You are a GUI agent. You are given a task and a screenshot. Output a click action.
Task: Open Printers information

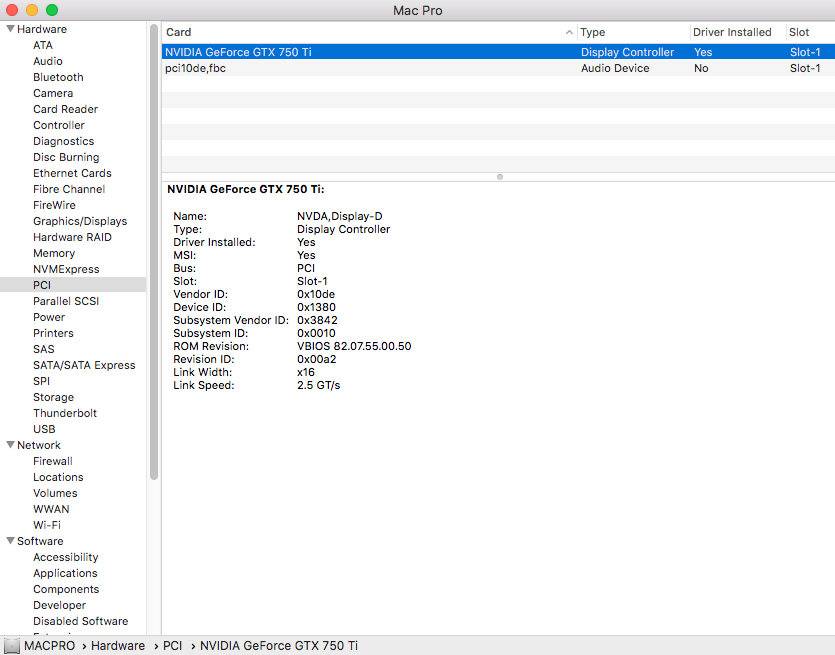(x=53, y=333)
